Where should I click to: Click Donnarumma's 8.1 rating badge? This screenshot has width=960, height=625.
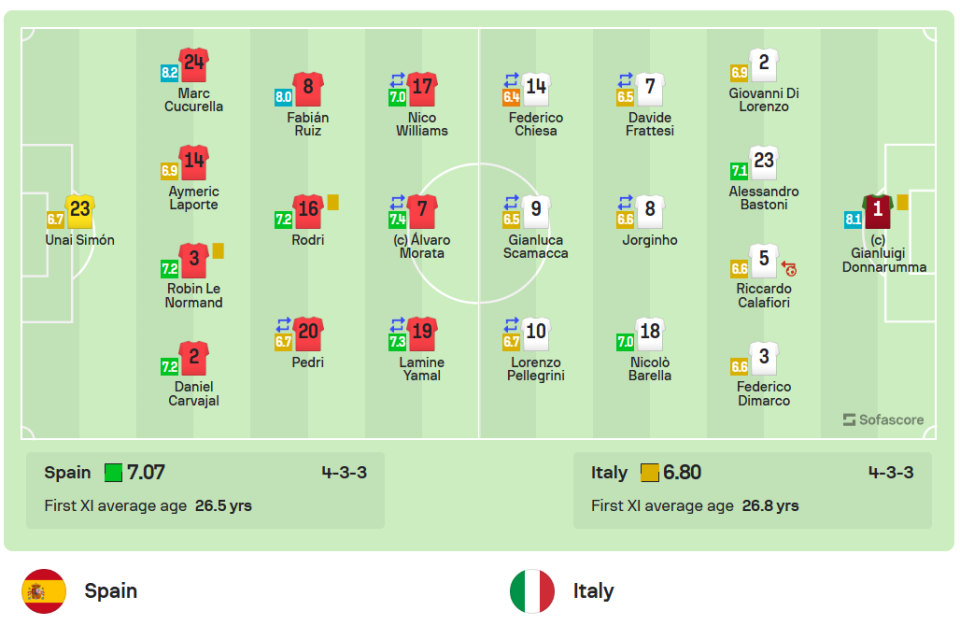[853, 219]
